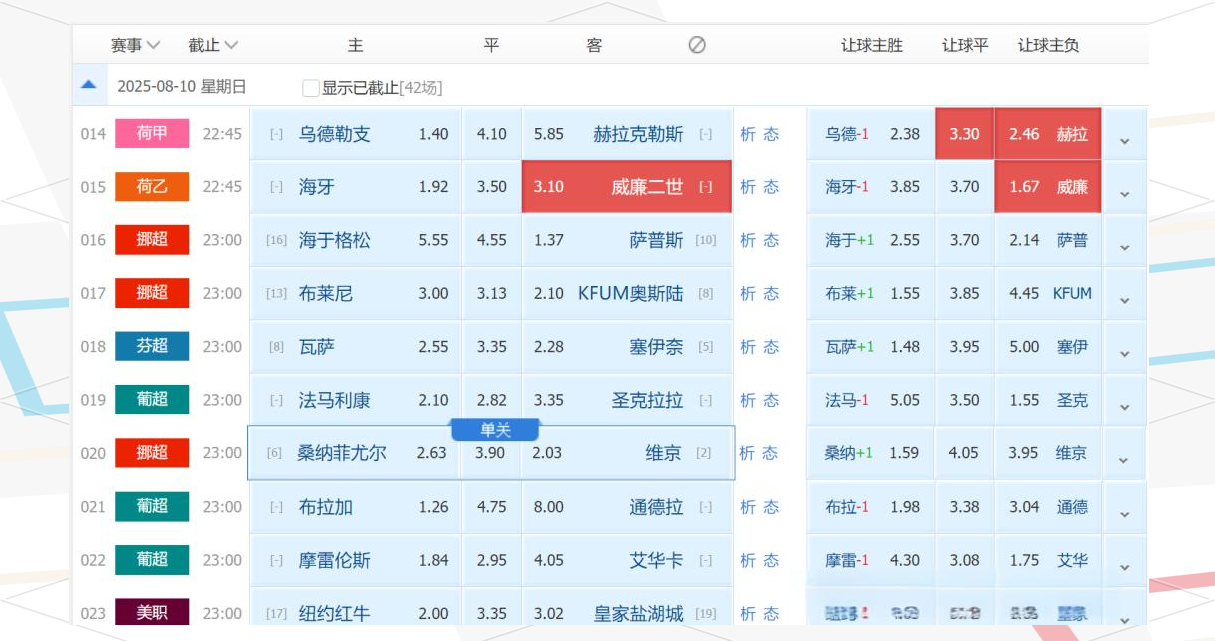Click the 葡超 league badge for match 019
This screenshot has height=641, width=1215.
152,400
